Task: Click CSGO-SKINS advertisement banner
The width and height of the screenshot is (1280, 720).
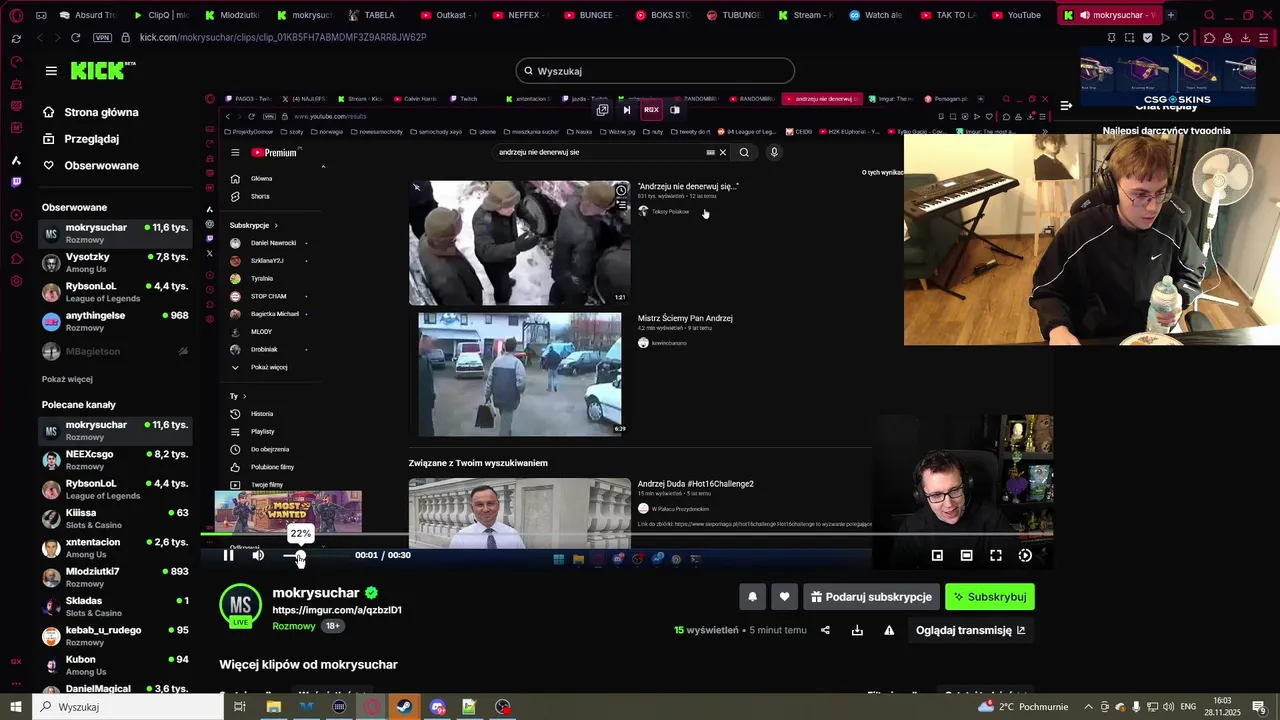Action: [1170, 77]
